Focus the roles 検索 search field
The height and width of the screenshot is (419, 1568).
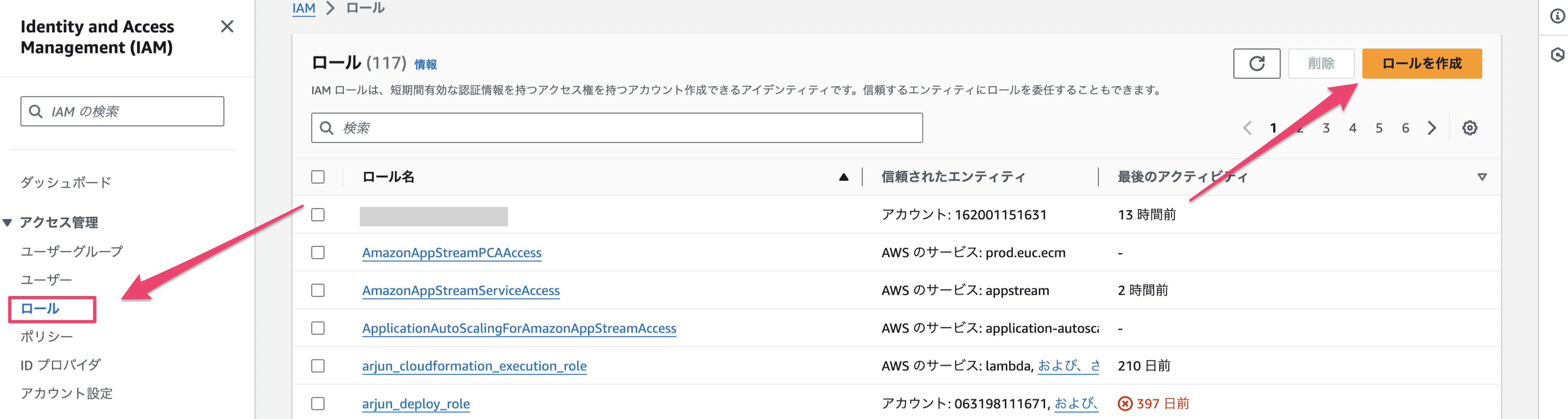(616, 128)
